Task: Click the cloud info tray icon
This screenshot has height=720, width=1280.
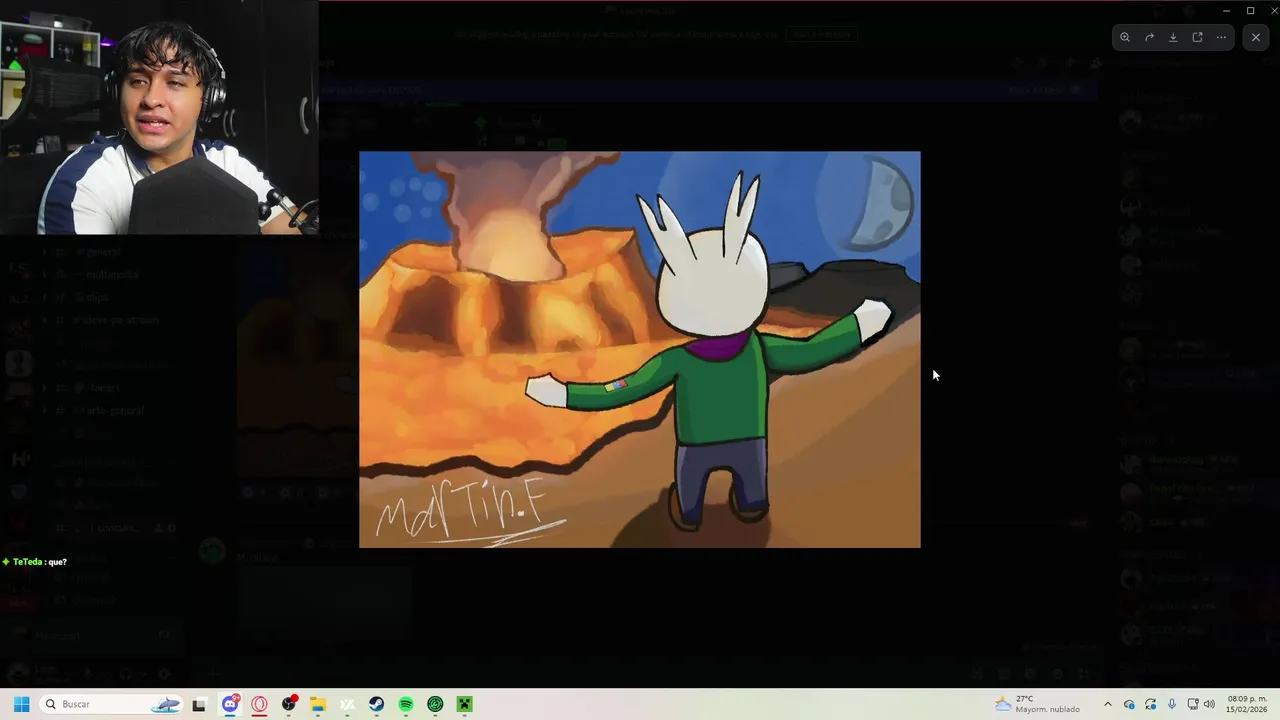Action: tap(1129, 704)
